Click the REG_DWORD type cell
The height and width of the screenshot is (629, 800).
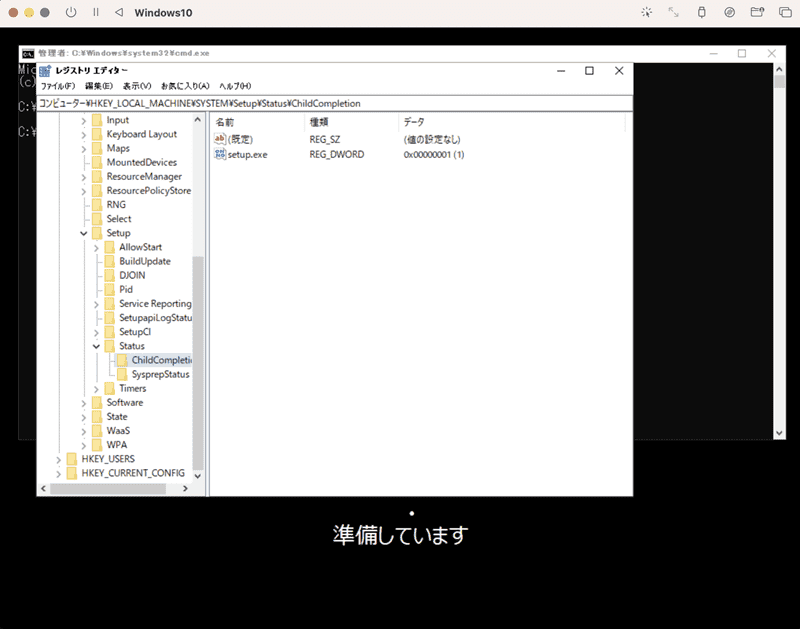pyautogui.click(x=337, y=154)
